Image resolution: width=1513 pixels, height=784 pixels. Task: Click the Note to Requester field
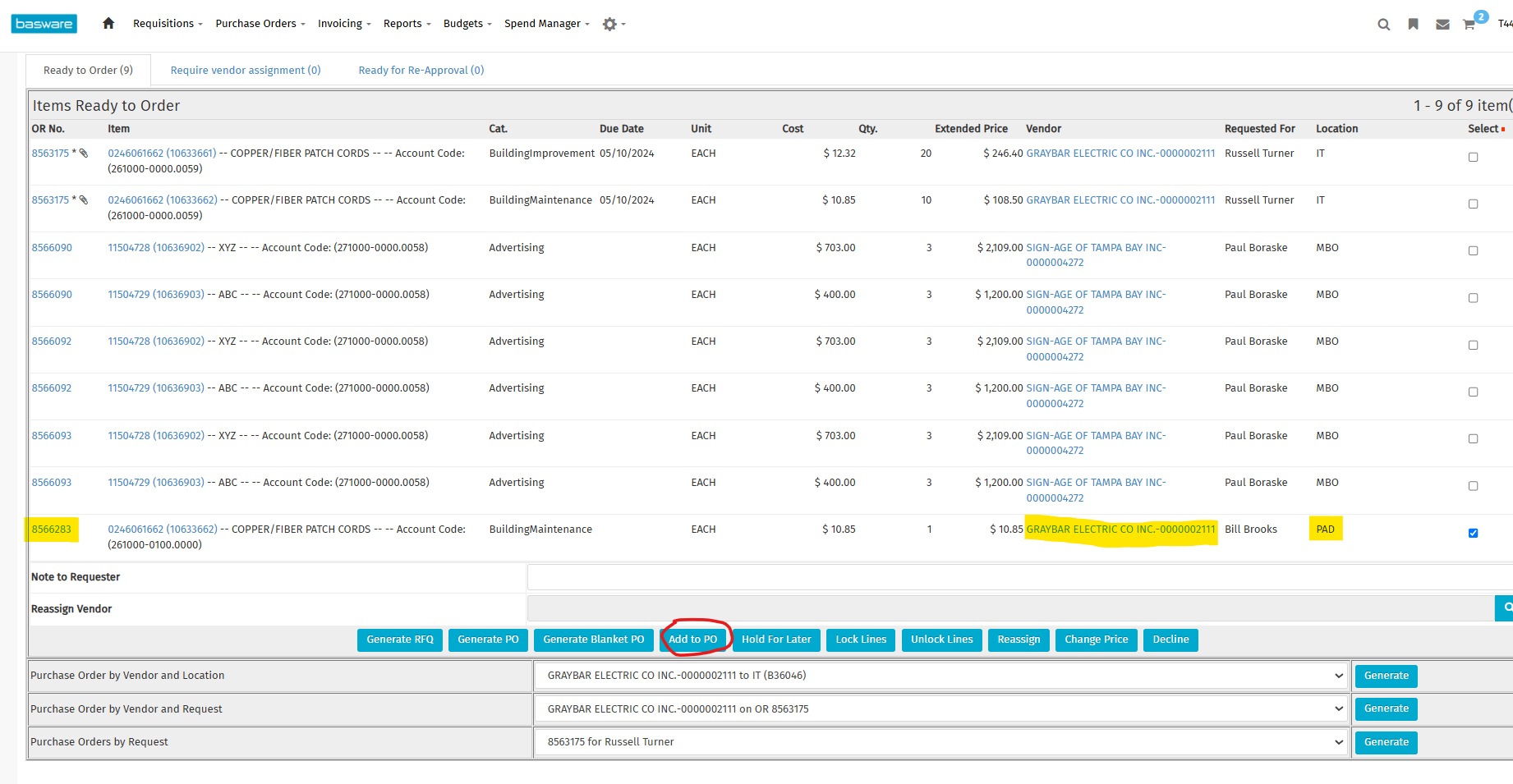pyautogui.click(x=1019, y=577)
